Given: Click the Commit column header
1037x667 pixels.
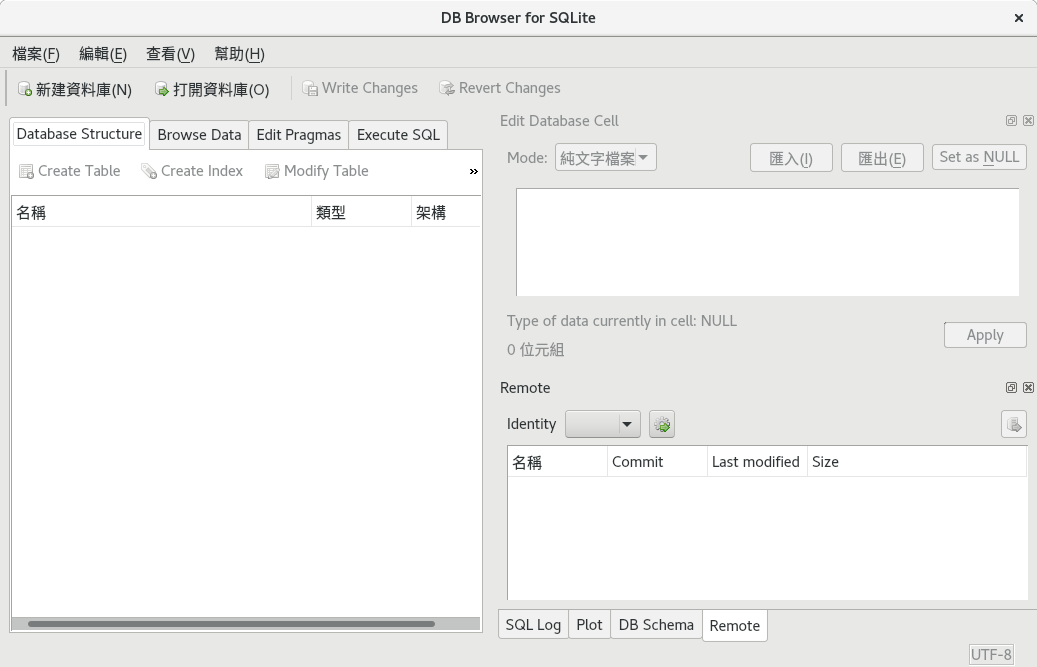Looking at the screenshot, I should [657, 462].
